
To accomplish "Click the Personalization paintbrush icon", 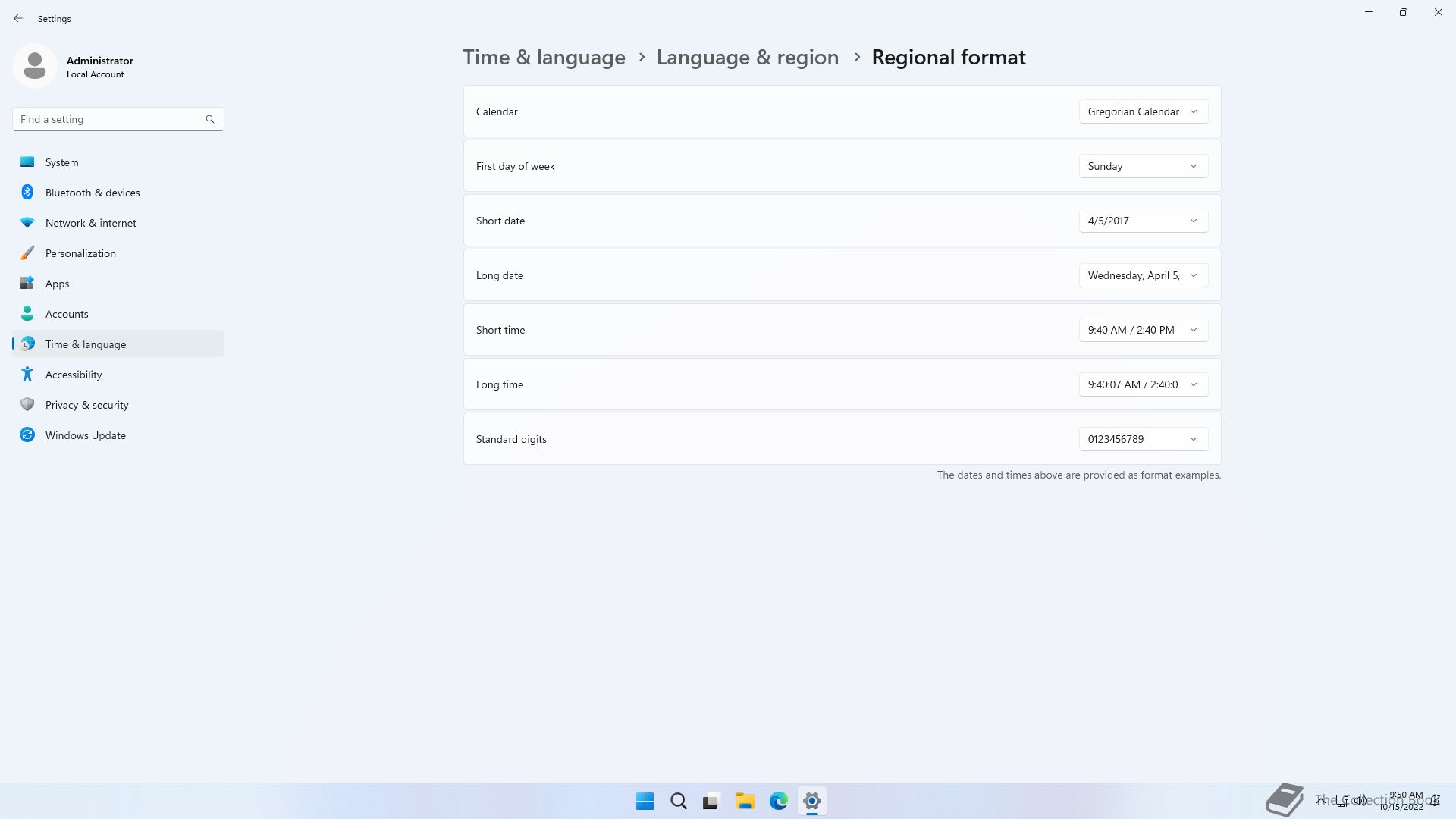I will [27, 253].
